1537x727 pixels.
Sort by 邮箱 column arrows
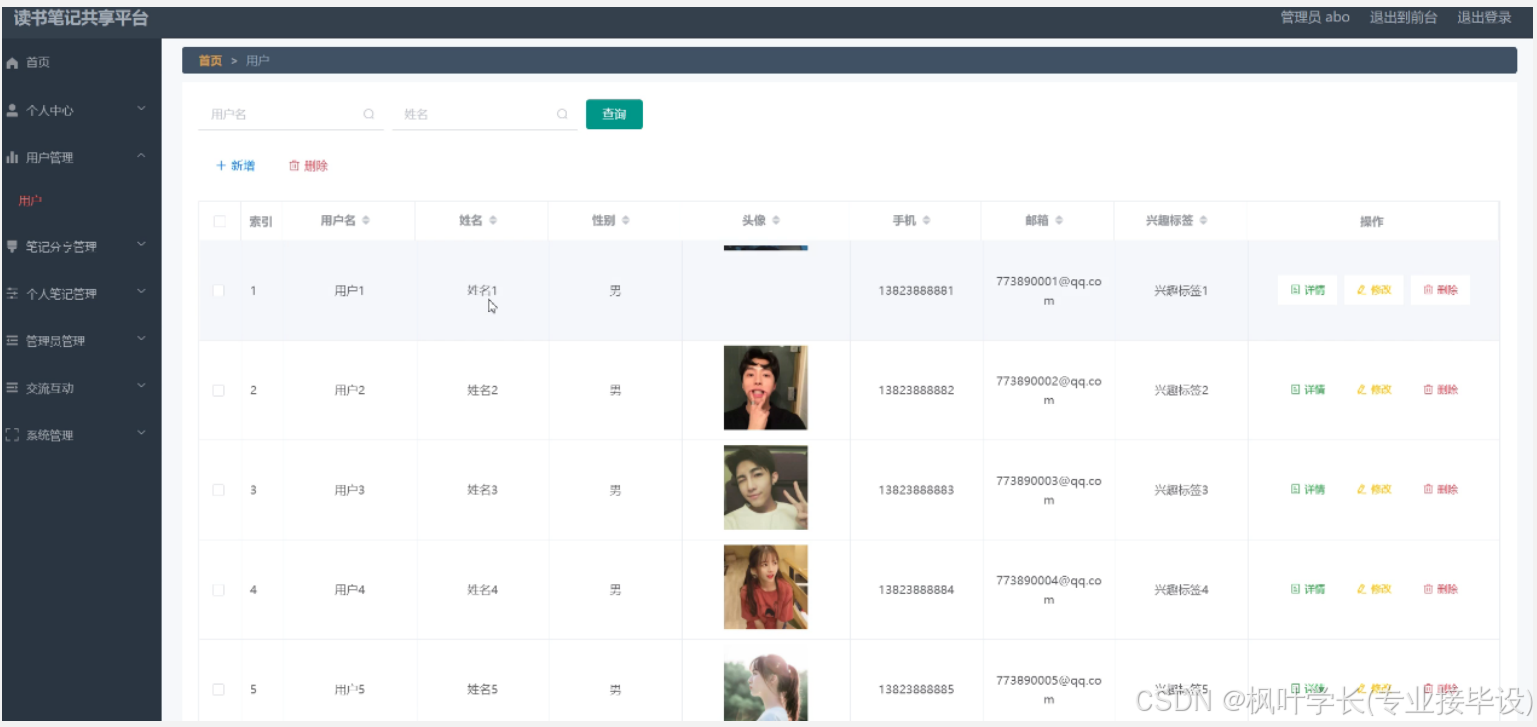tap(1059, 221)
